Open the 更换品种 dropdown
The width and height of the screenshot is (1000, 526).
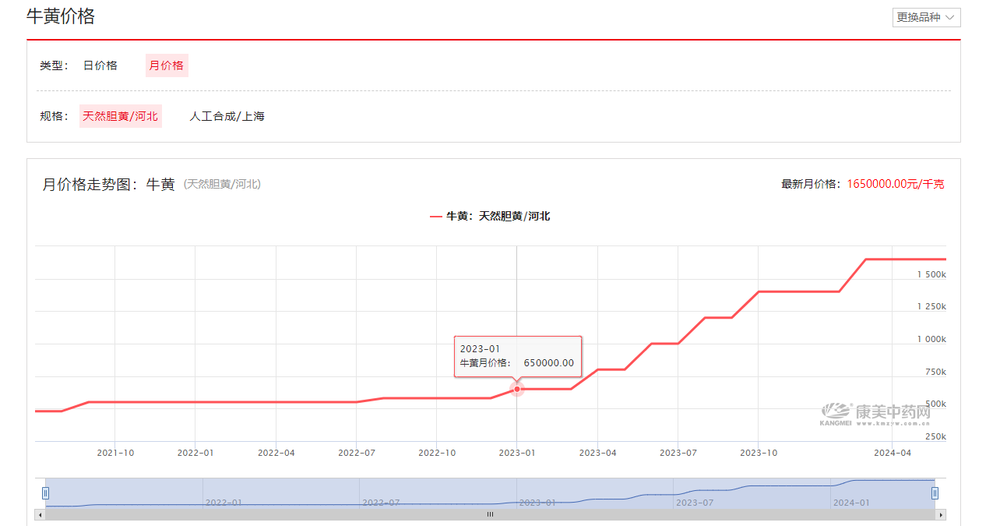point(925,17)
